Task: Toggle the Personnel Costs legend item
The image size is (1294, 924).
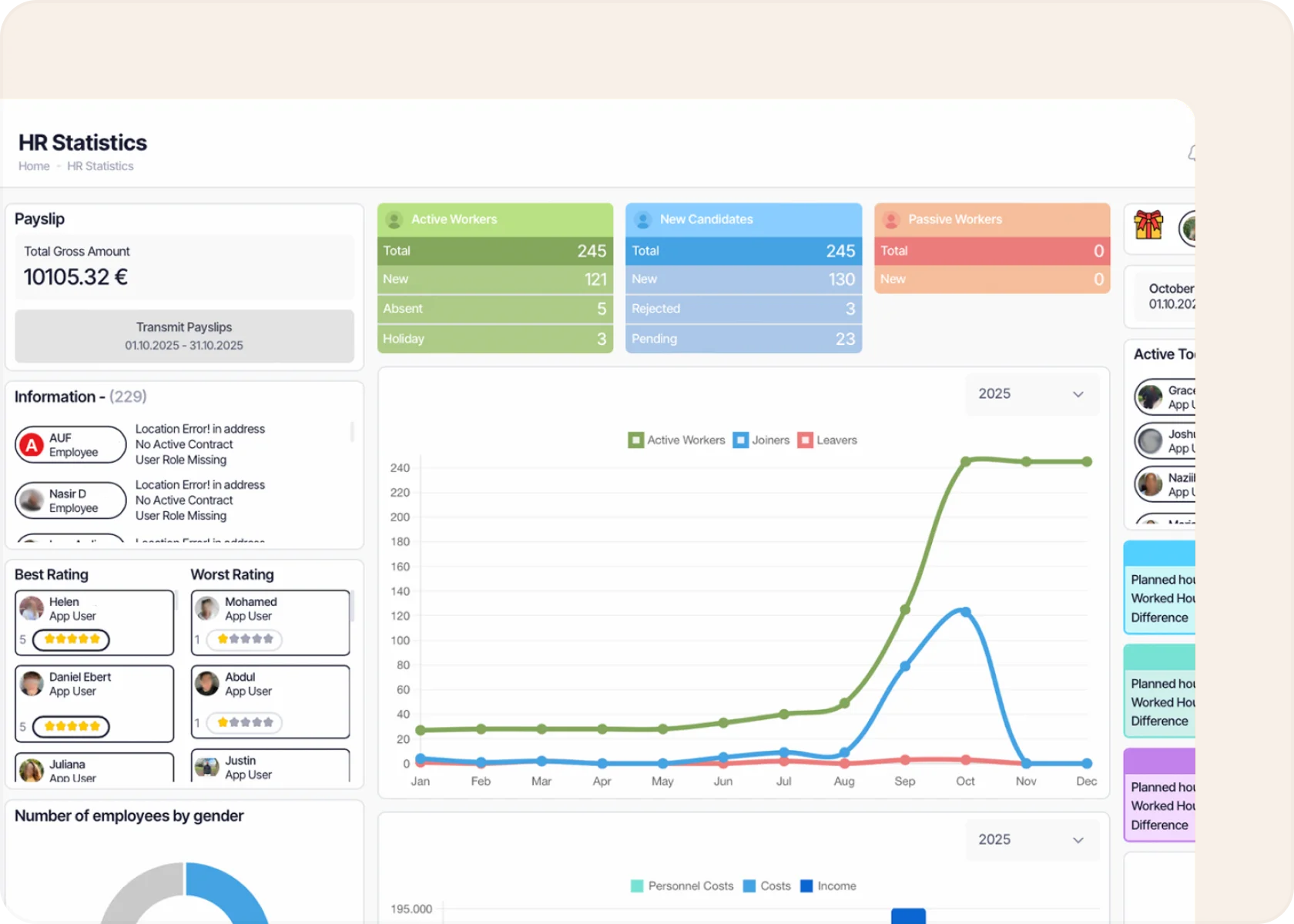Action: (x=682, y=886)
